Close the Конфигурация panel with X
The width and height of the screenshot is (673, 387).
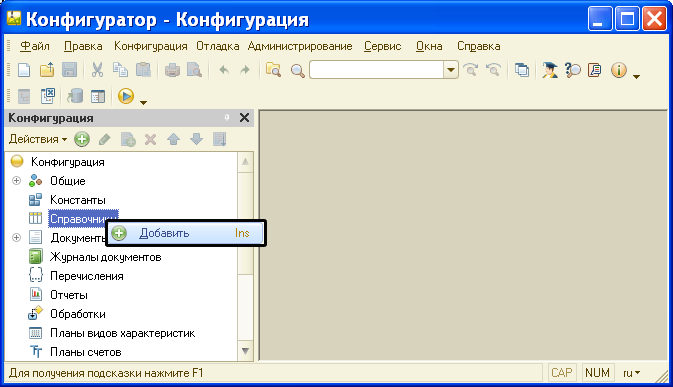click(244, 118)
